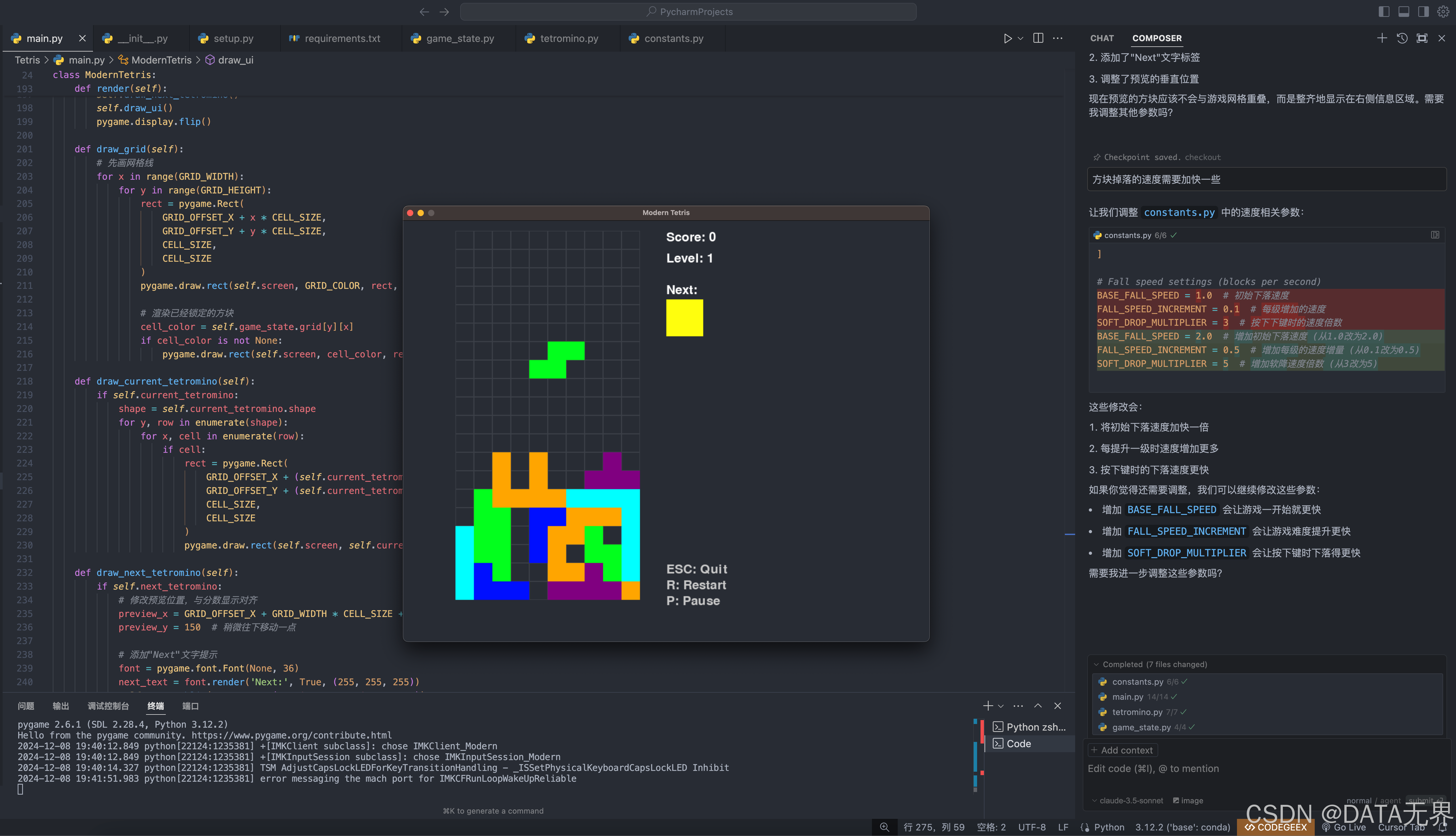Viewport: 1456px width, 836px height.
Task: Close the composer panel
Action: pyautogui.click(x=1442, y=38)
